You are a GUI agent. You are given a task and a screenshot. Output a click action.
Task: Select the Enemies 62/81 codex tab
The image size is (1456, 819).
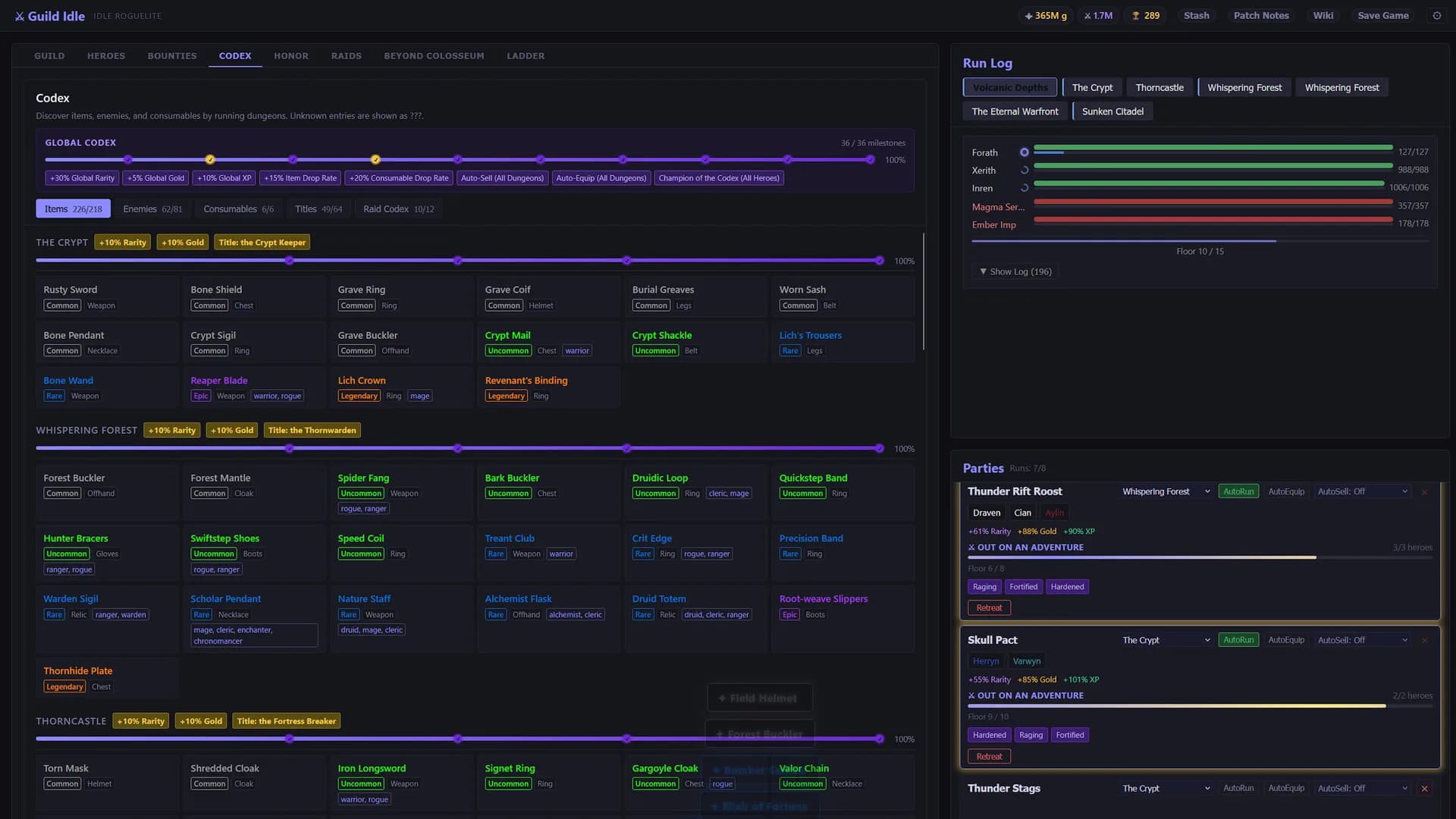(x=152, y=209)
